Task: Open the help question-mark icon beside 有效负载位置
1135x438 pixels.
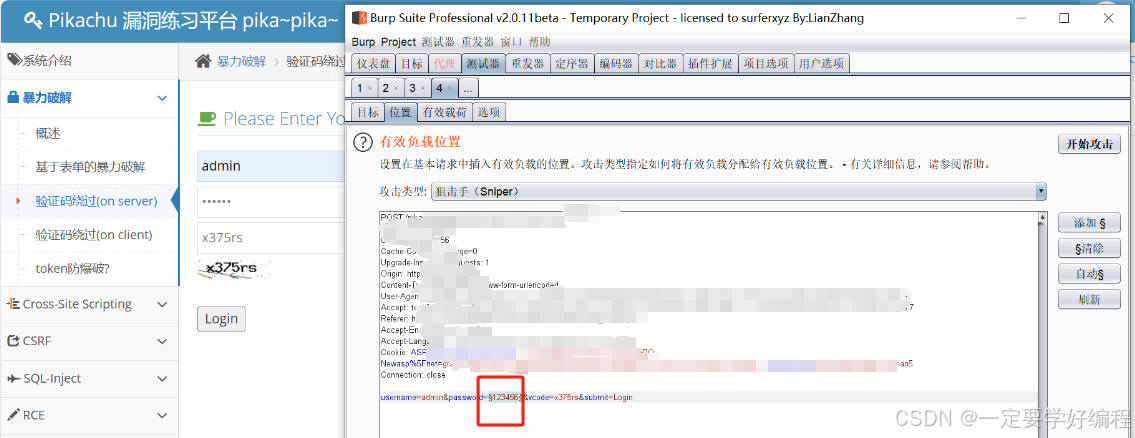Action: [363, 143]
